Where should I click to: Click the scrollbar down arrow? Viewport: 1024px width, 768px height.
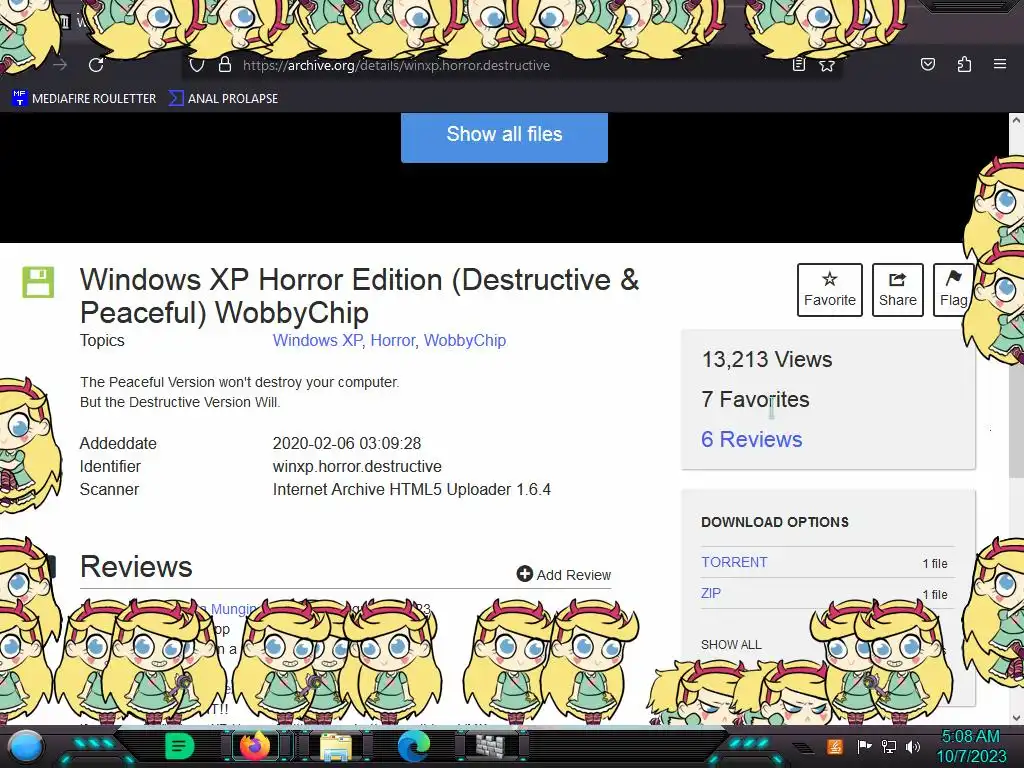1016,718
